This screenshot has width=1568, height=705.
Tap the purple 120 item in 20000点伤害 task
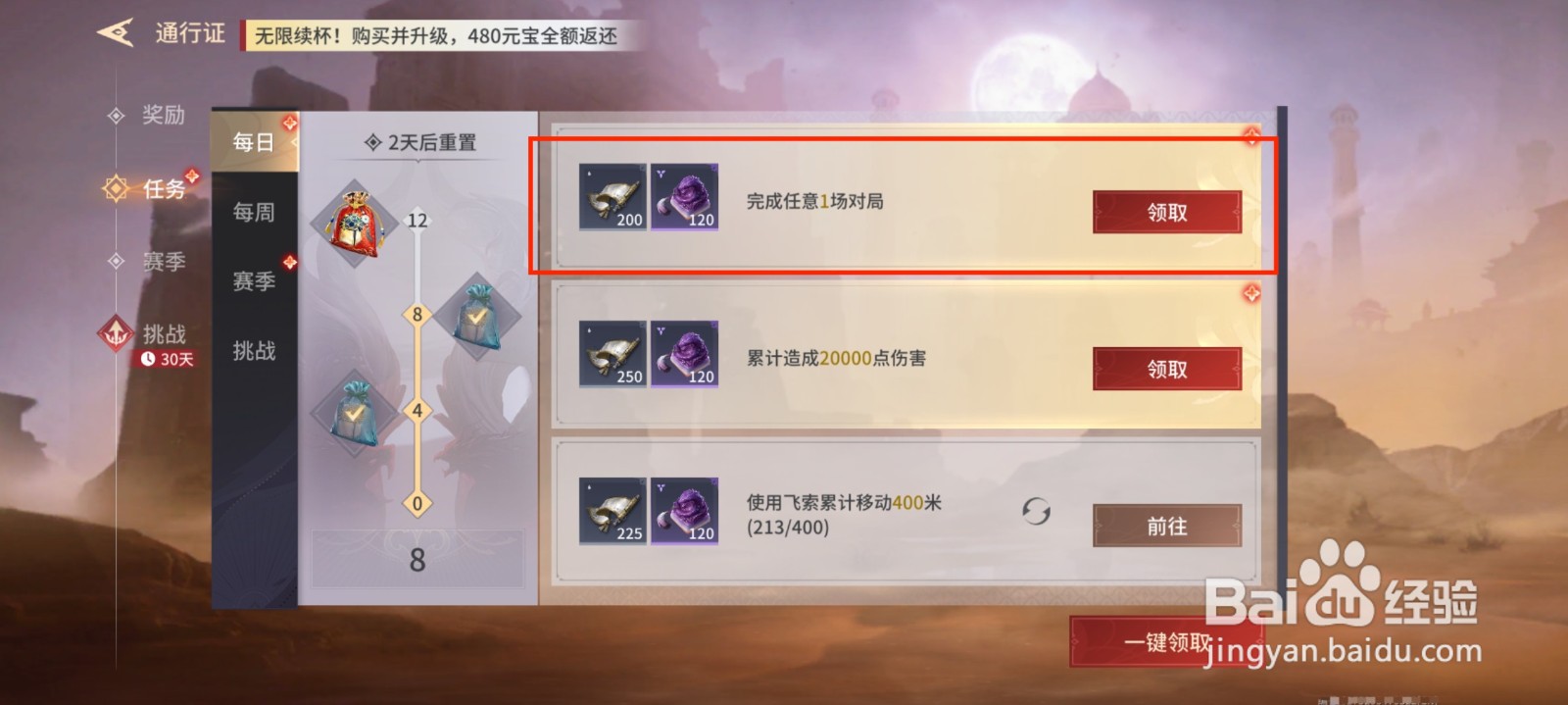coord(684,354)
